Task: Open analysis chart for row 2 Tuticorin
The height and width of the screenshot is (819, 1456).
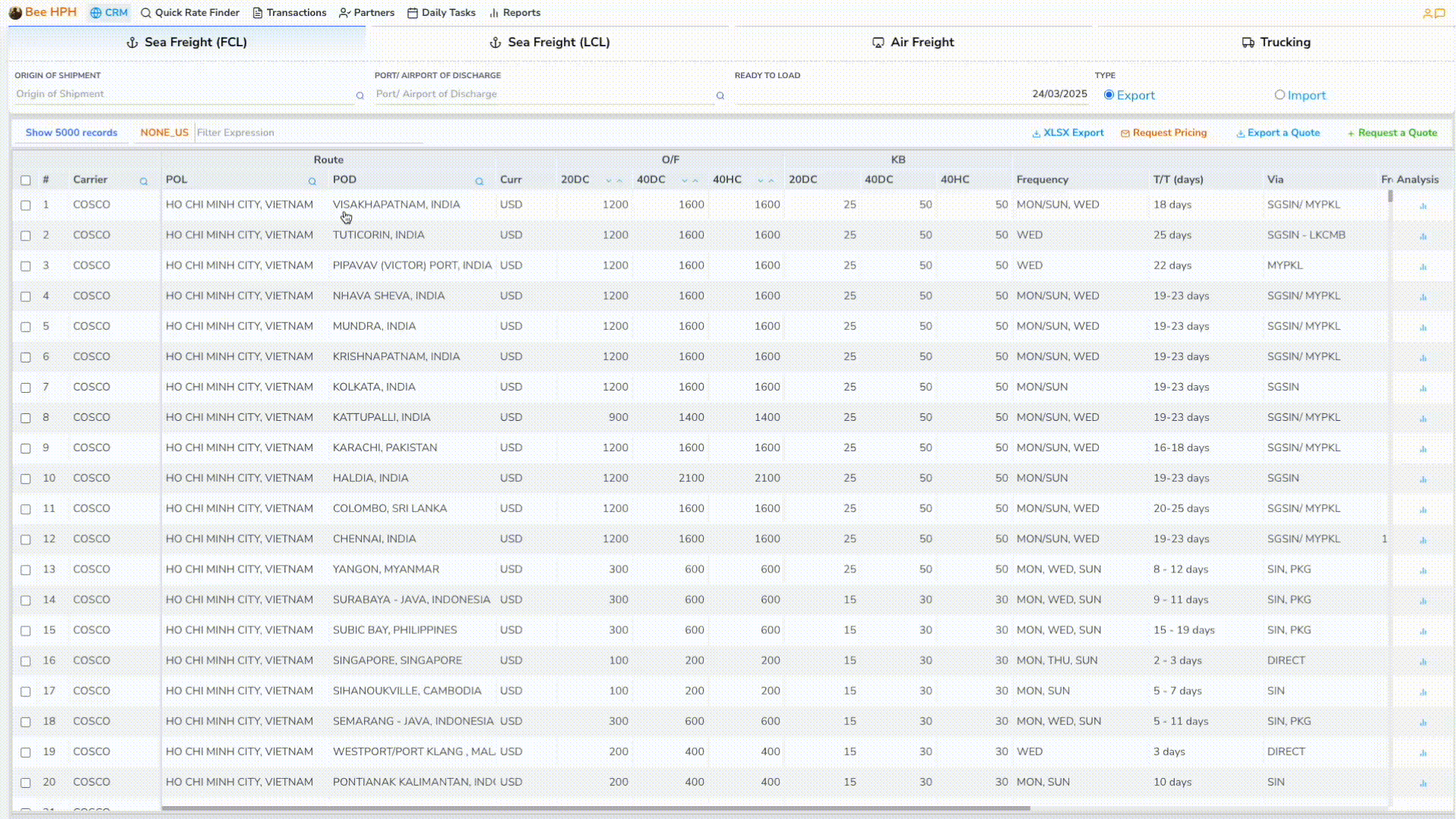Action: coord(1423,236)
